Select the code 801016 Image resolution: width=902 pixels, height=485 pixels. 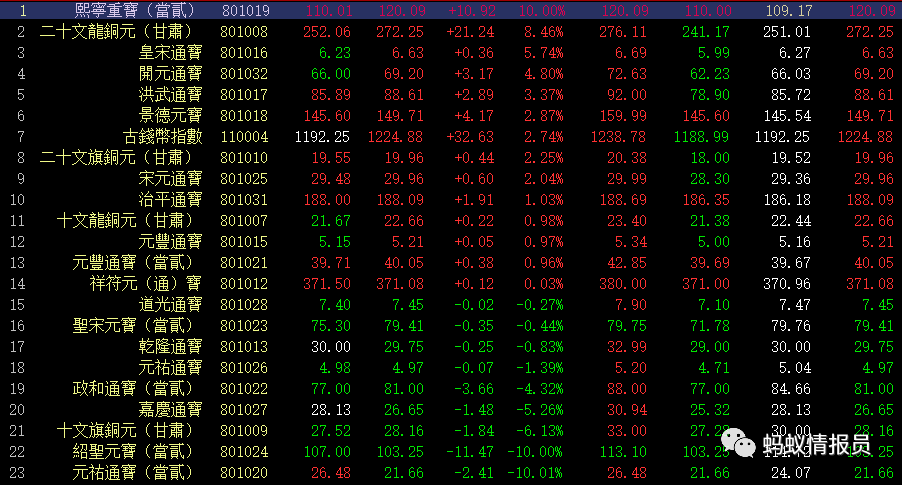click(244, 53)
